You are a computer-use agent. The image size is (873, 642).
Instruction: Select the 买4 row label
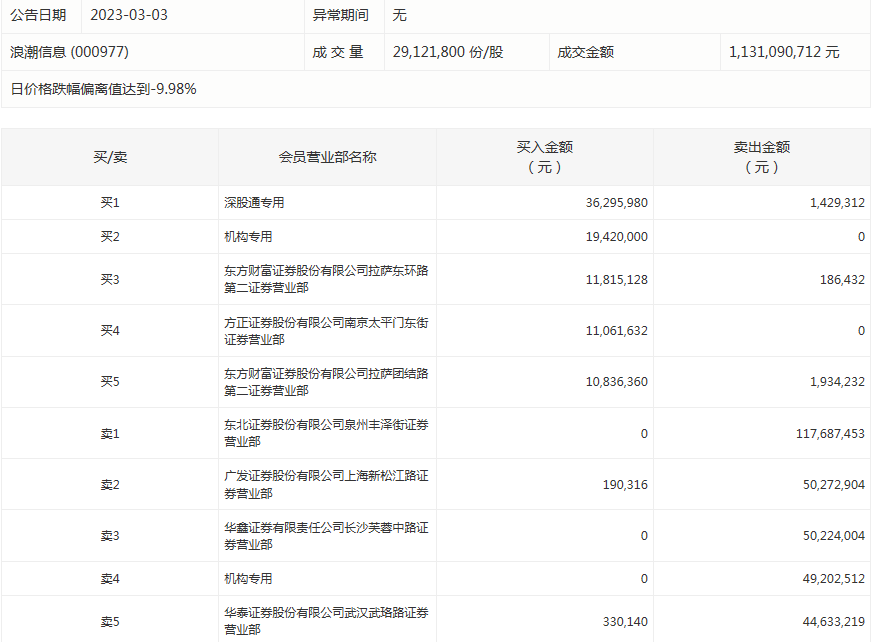[x=110, y=331]
